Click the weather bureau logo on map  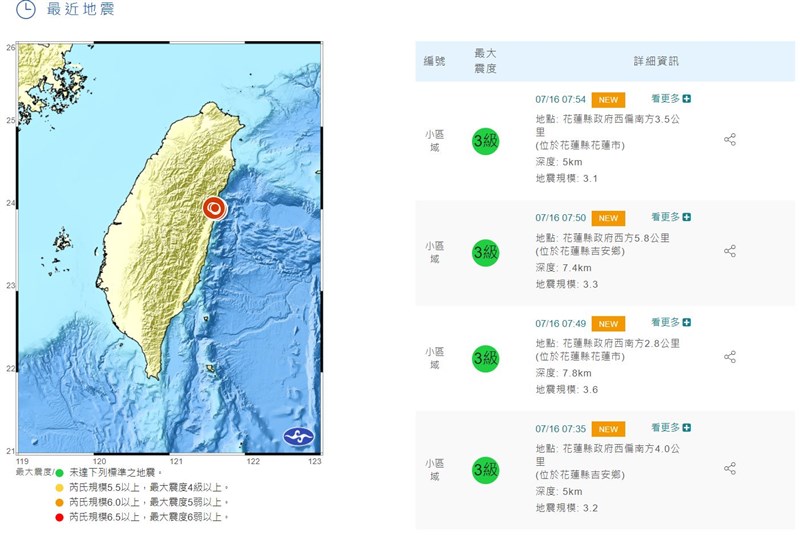point(297,436)
